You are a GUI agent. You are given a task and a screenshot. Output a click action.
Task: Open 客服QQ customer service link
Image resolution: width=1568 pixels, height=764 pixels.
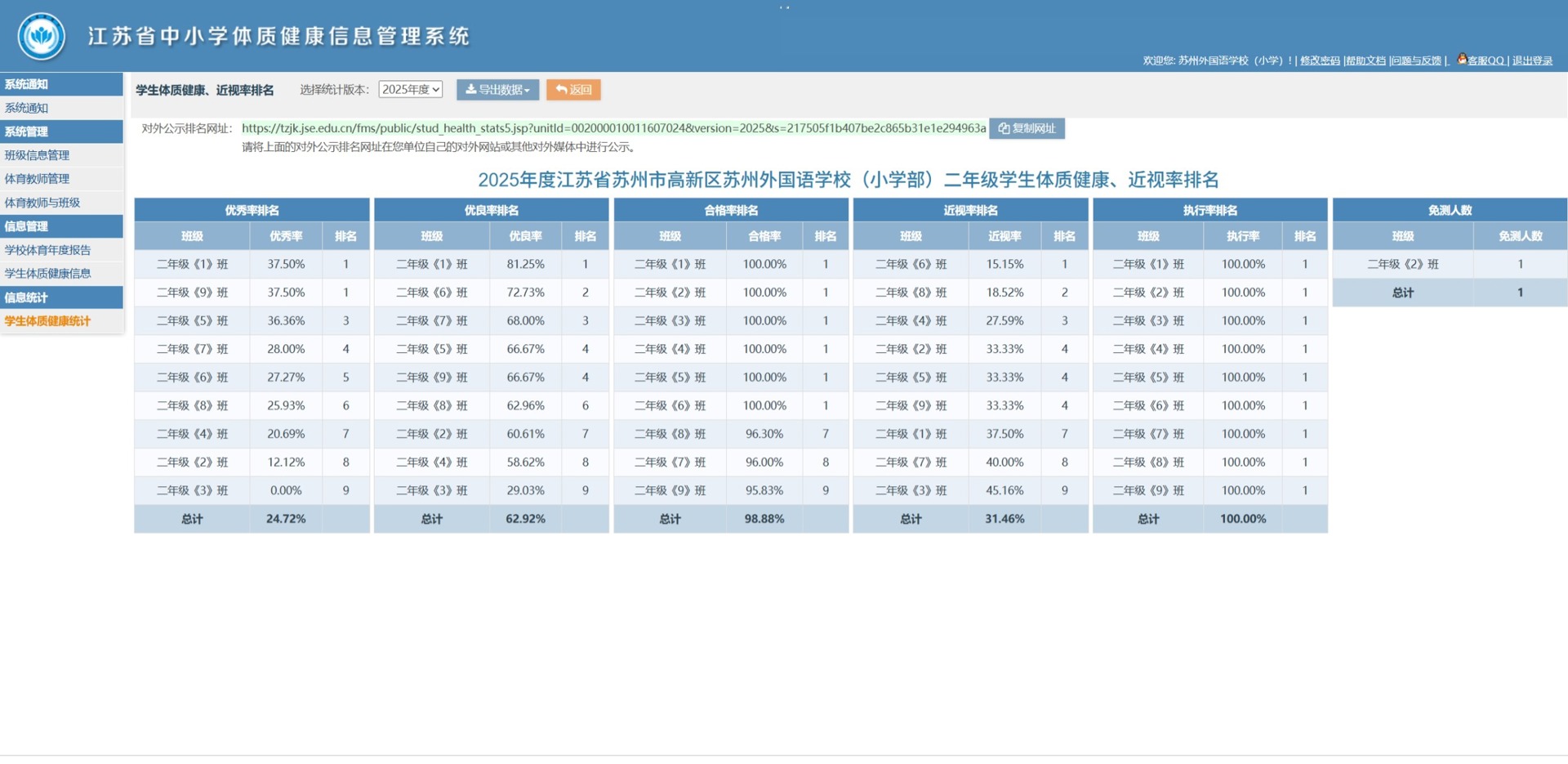pyautogui.click(x=1481, y=60)
